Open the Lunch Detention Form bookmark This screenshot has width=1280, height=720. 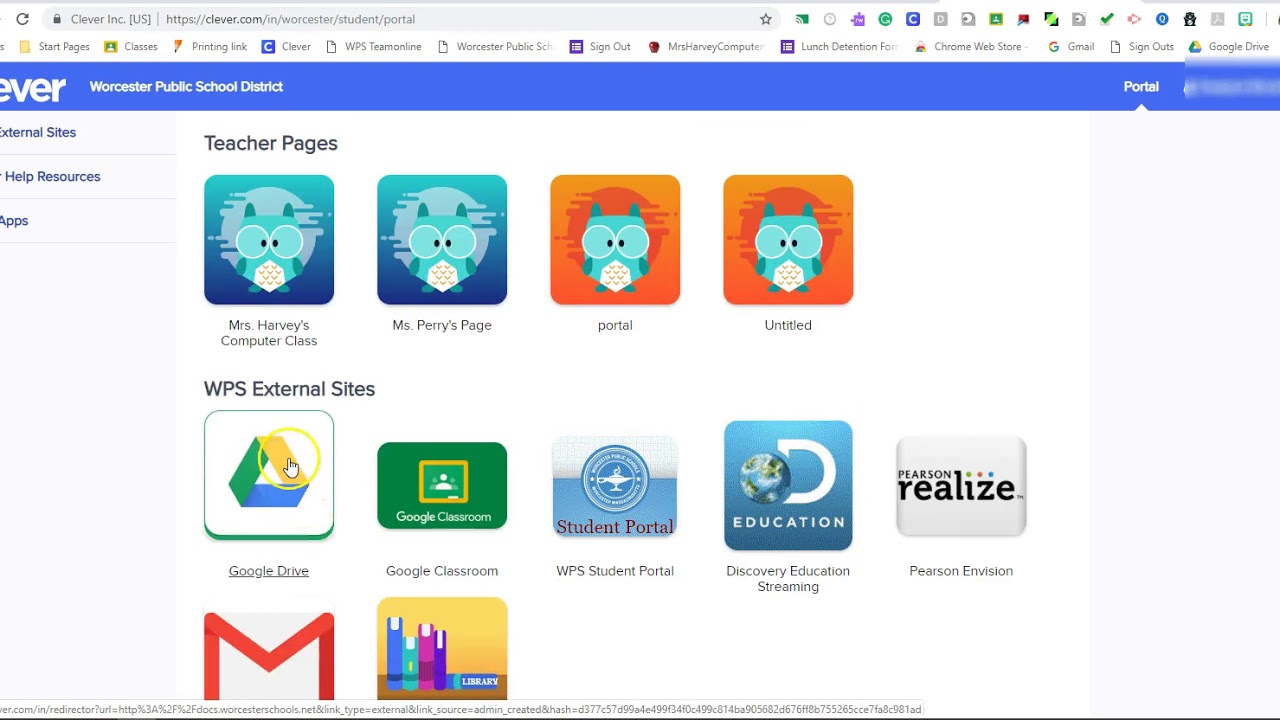[840, 46]
